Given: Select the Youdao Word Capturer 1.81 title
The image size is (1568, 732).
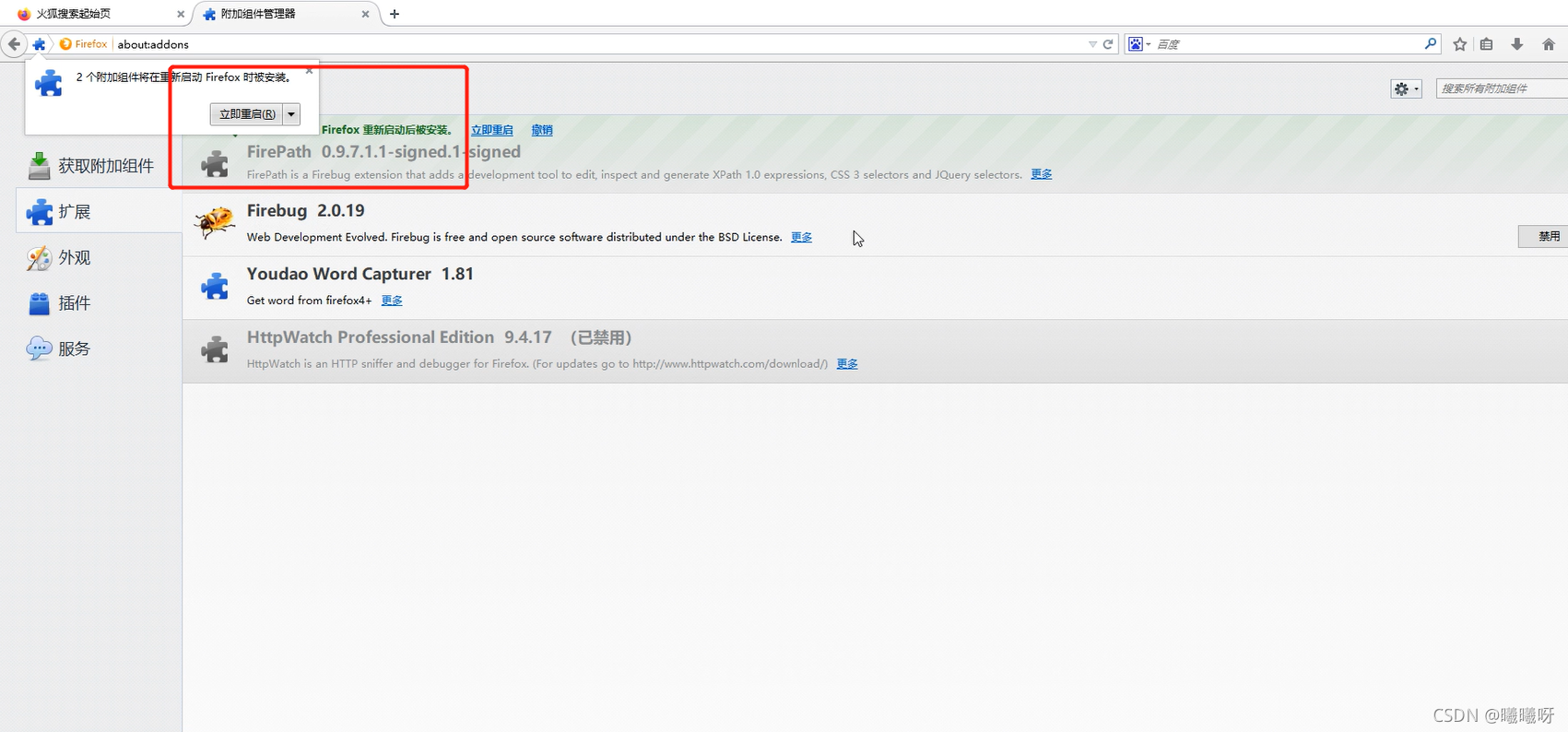Looking at the screenshot, I should [360, 274].
